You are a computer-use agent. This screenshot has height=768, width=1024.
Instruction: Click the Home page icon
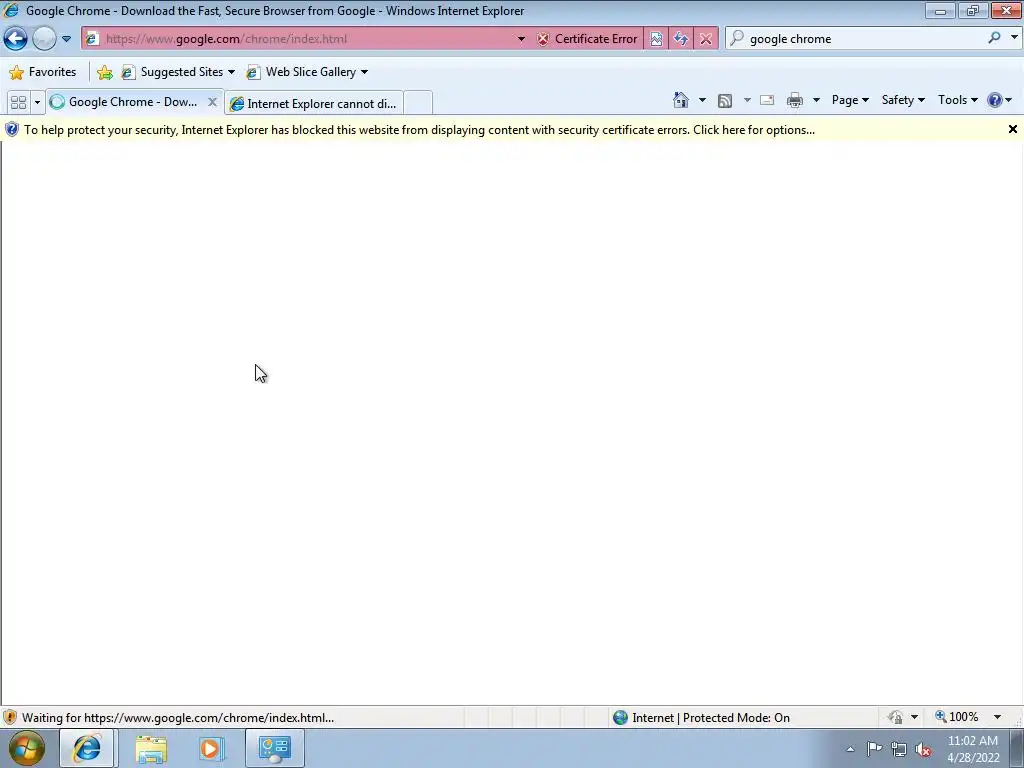680,100
